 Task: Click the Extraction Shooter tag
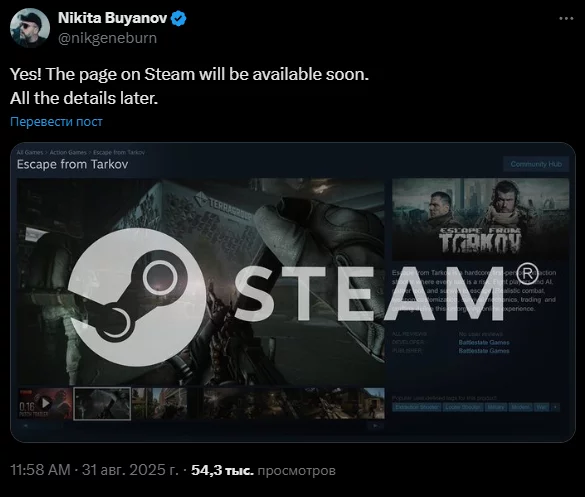tap(417, 407)
